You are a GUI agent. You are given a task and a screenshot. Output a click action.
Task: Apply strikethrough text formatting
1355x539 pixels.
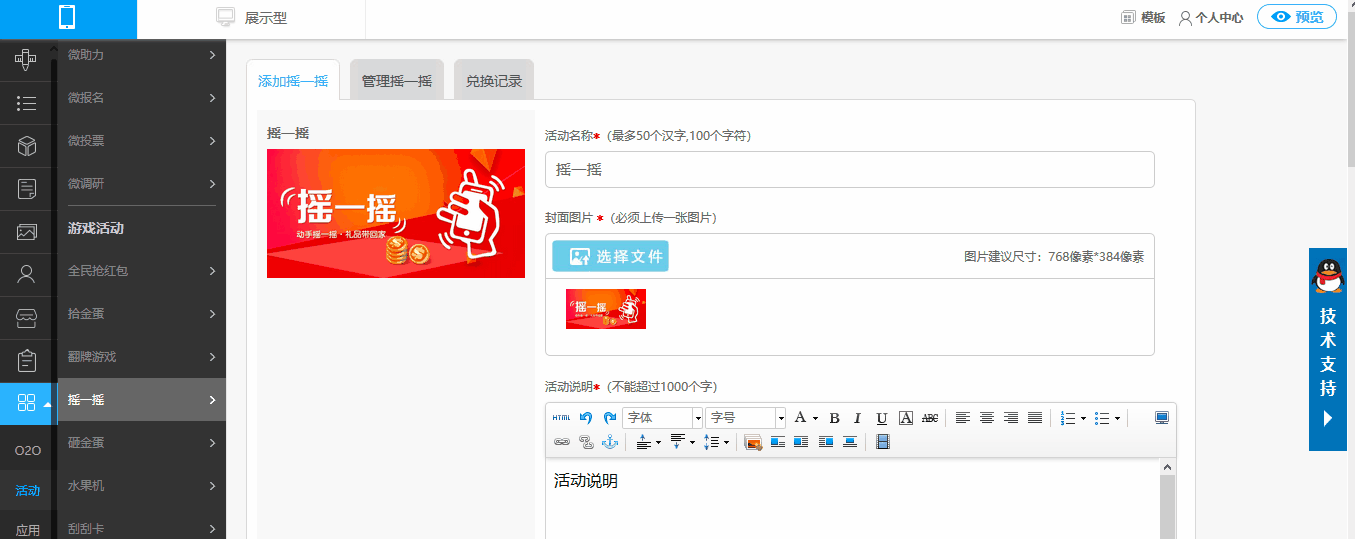click(x=930, y=418)
